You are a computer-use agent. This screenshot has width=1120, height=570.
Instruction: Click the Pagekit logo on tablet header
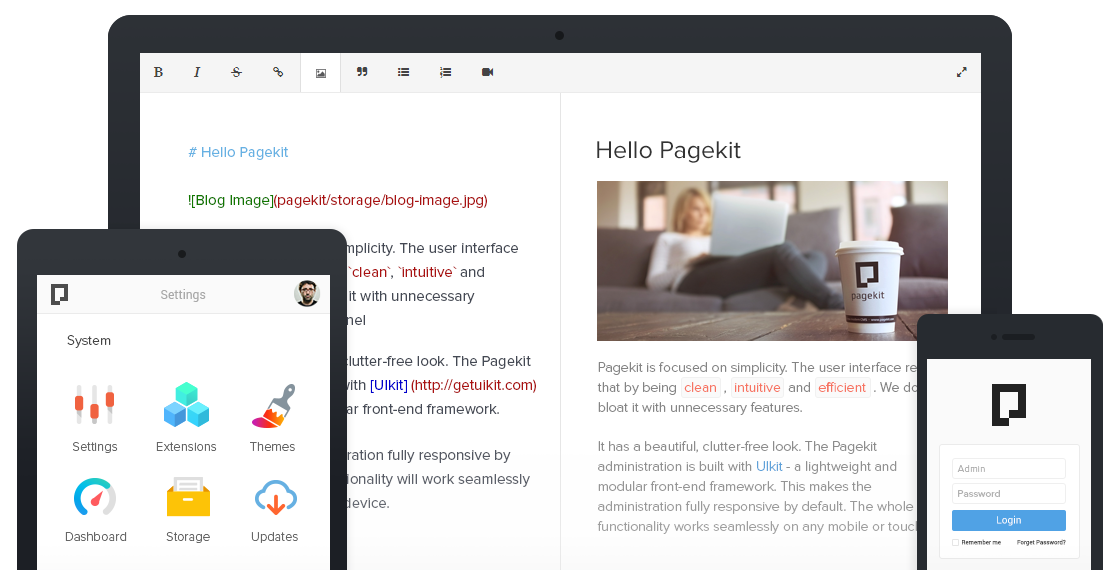[x=59, y=294]
